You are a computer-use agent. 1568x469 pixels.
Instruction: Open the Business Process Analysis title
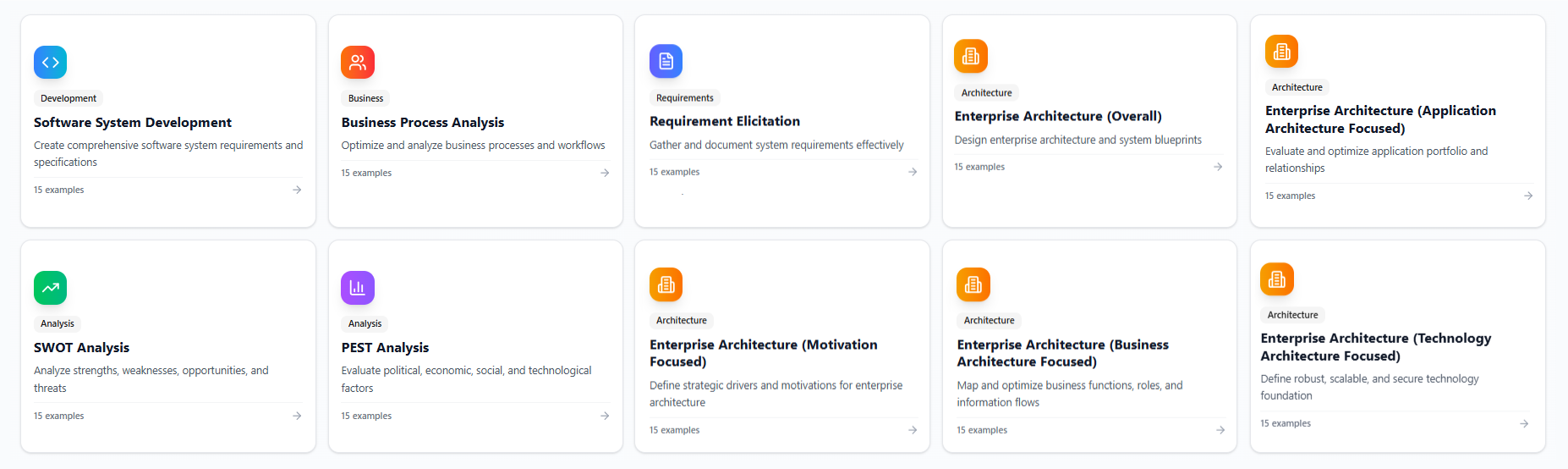point(423,123)
